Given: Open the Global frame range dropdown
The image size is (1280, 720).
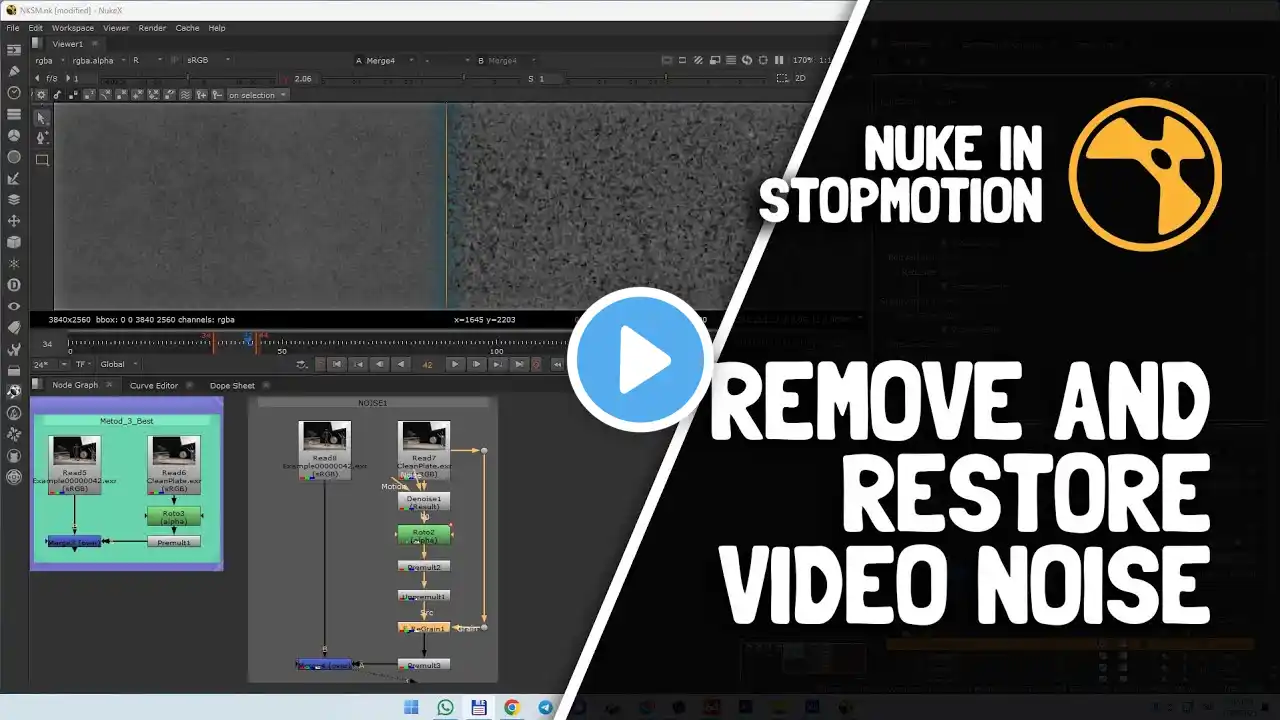Looking at the screenshot, I should point(119,364).
